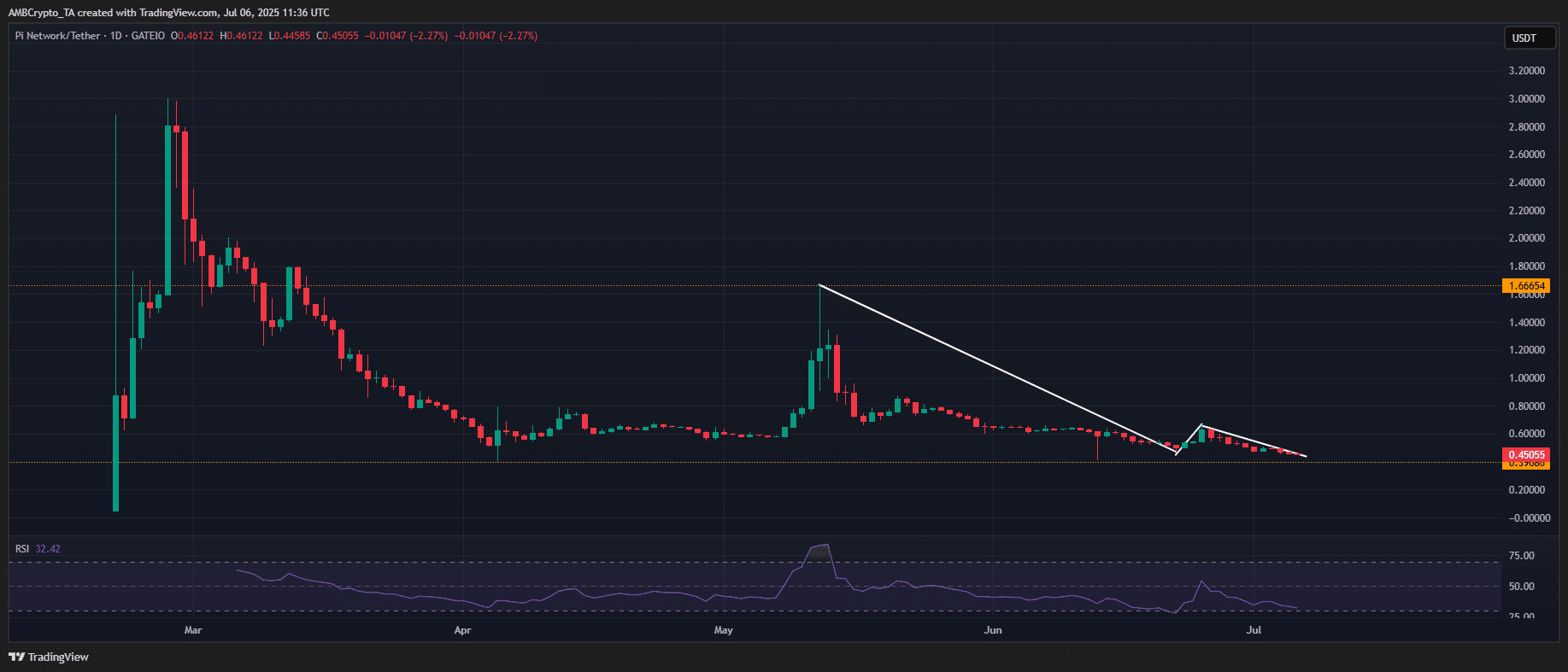Click the RSI value 32.42
This screenshot has height=672, width=1568.
(x=48, y=549)
